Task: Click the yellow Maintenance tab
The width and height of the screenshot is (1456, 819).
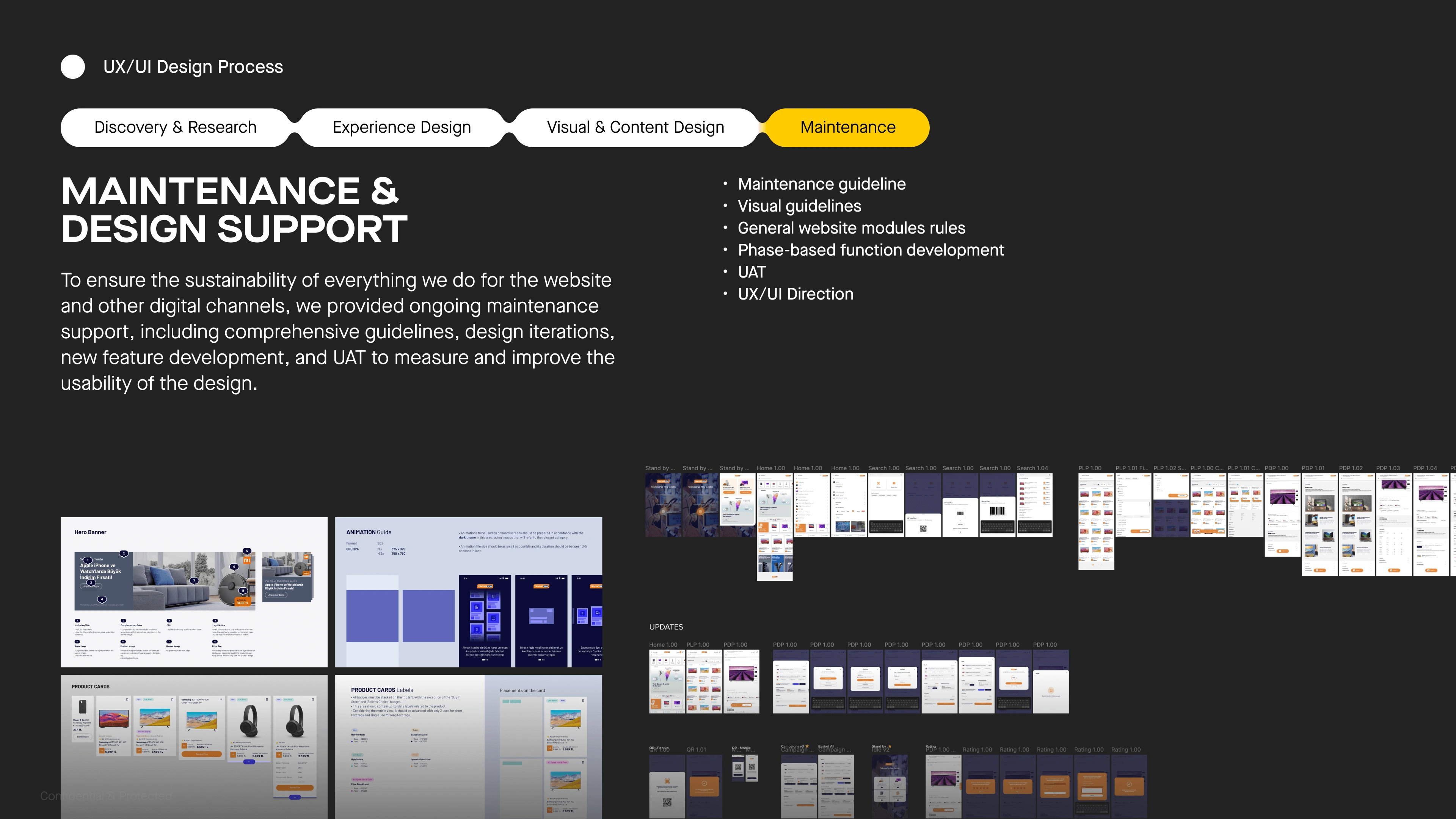Action: coord(847,128)
